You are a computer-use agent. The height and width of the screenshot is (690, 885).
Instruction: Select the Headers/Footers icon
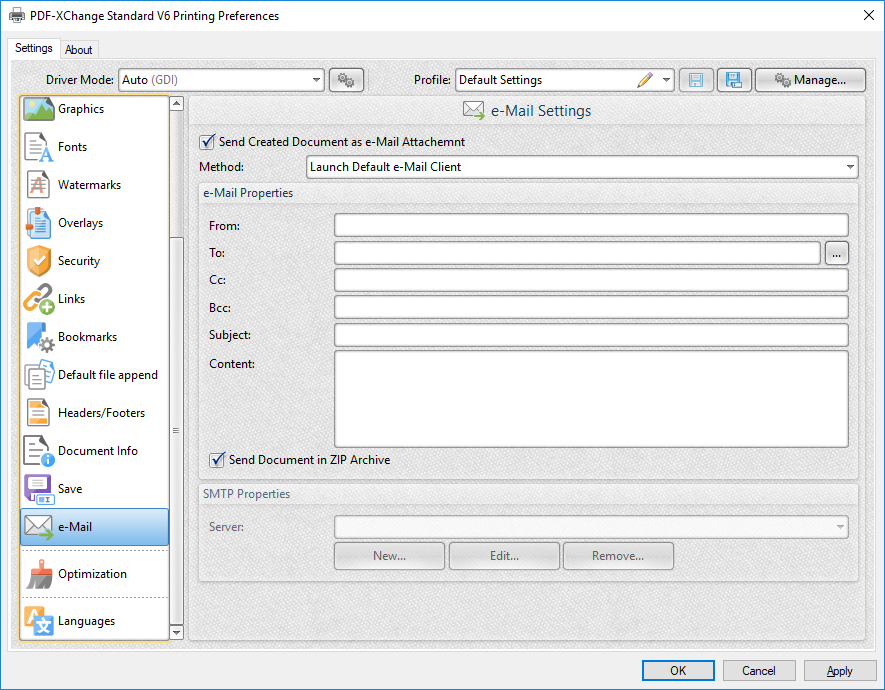coord(38,412)
